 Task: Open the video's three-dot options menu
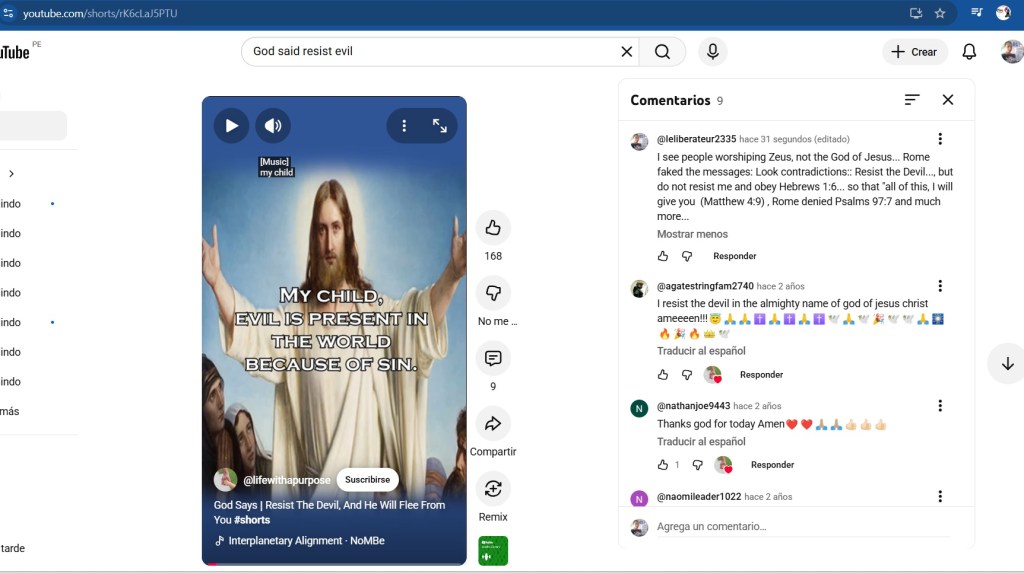[x=404, y=126]
